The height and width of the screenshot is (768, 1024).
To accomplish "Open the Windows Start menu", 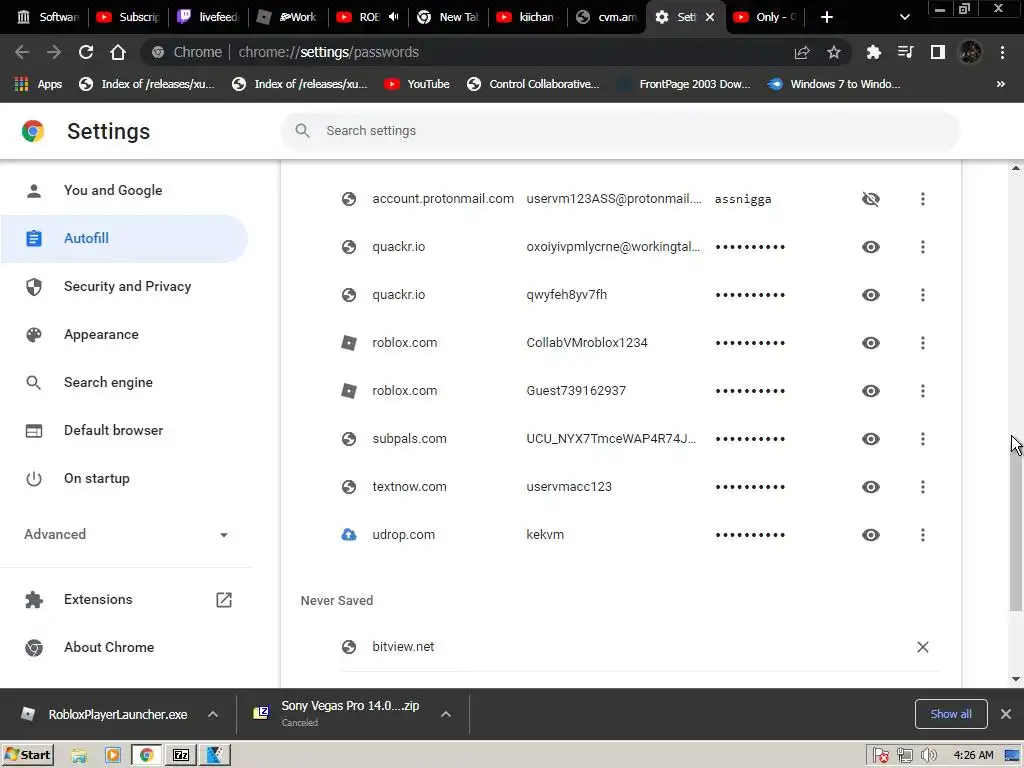I will tap(28, 755).
